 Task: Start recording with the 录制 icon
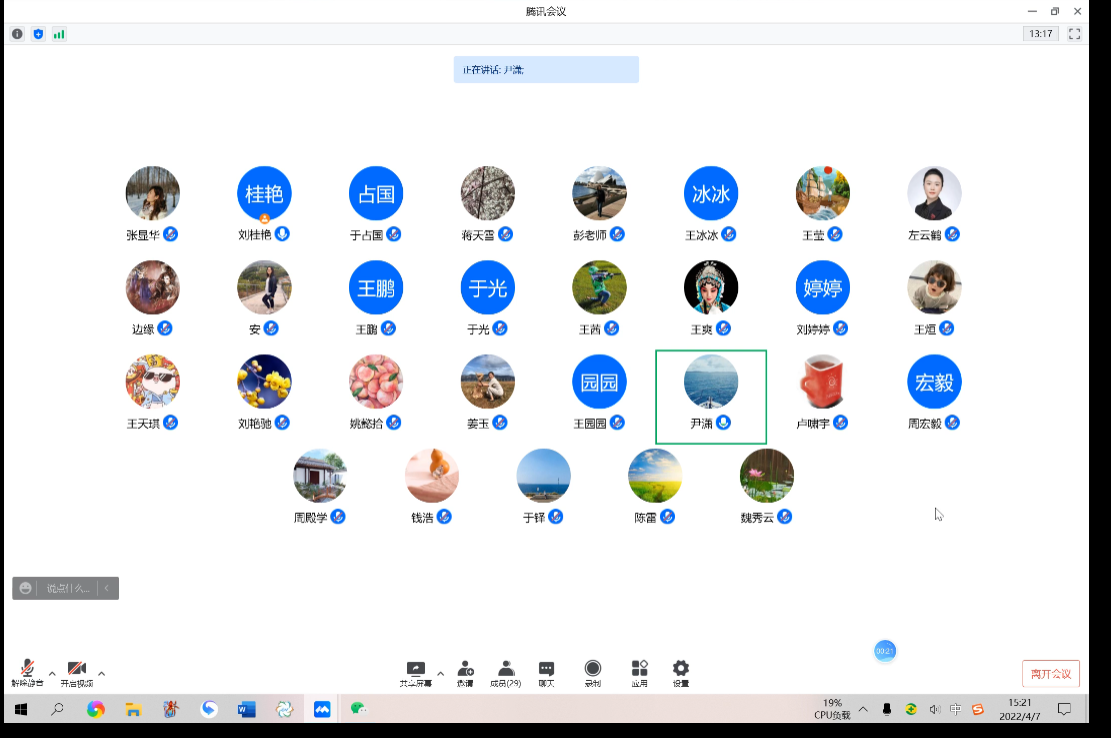(593, 669)
